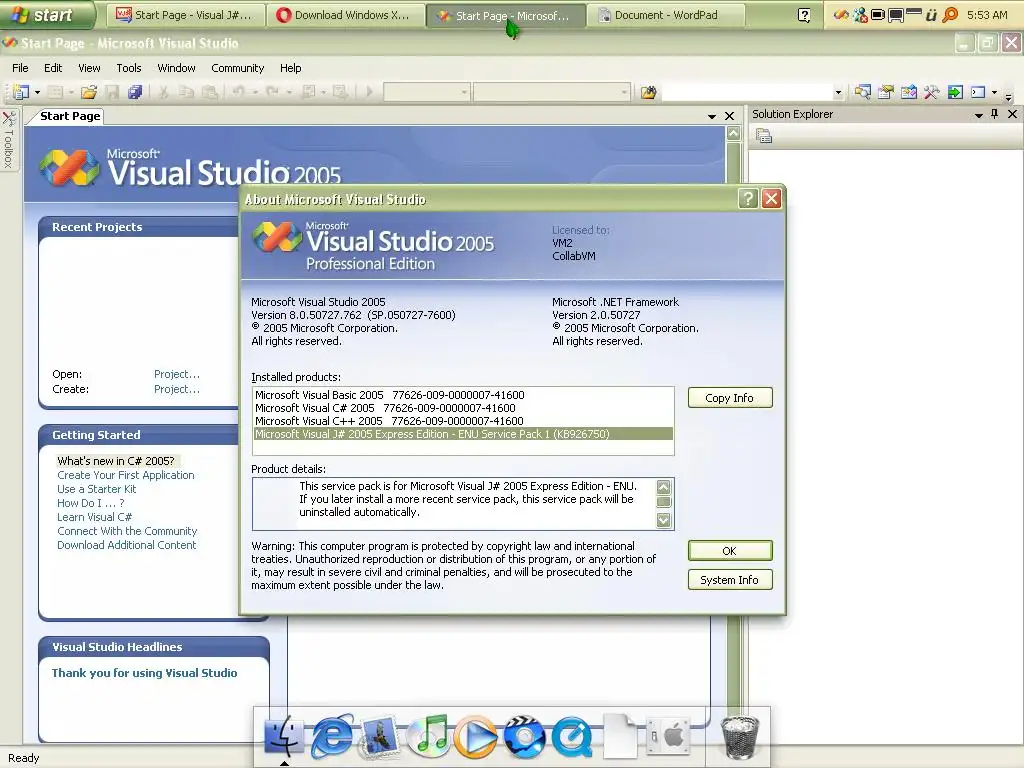This screenshot has width=1024, height=768.
Task: Click the dialog help question-mark button
Action: [748, 199]
